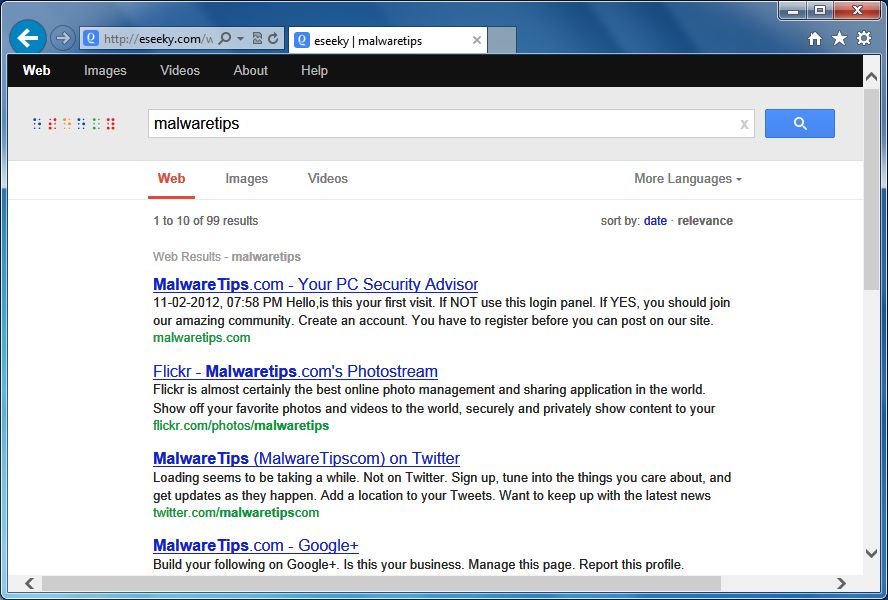The image size is (888, 600).
Task: Click the blue magnifier search button
Action: pos(800,124)
